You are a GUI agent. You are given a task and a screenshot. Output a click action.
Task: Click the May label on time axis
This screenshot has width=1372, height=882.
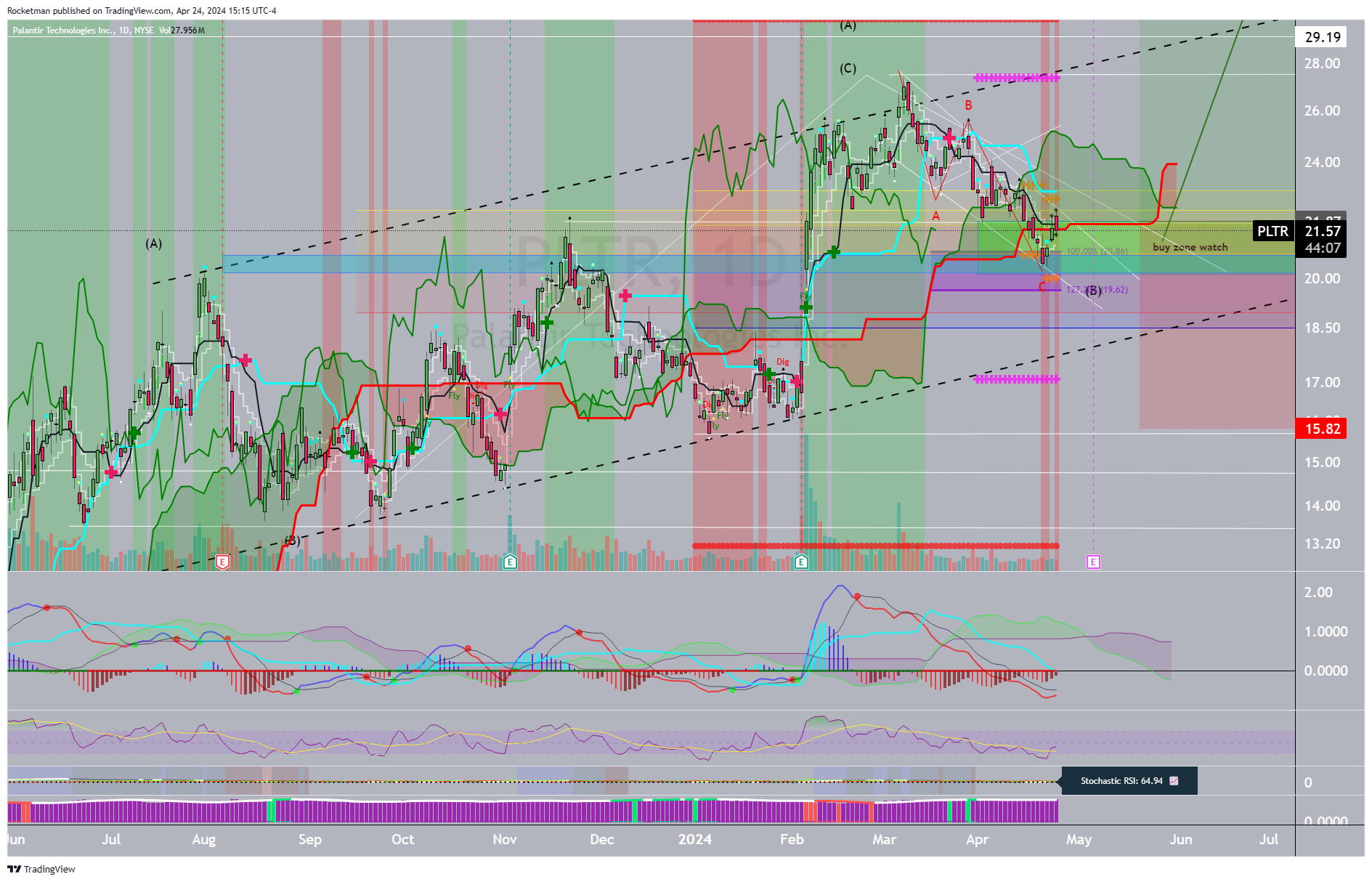pyautogui.click(x=1079, y=839)
